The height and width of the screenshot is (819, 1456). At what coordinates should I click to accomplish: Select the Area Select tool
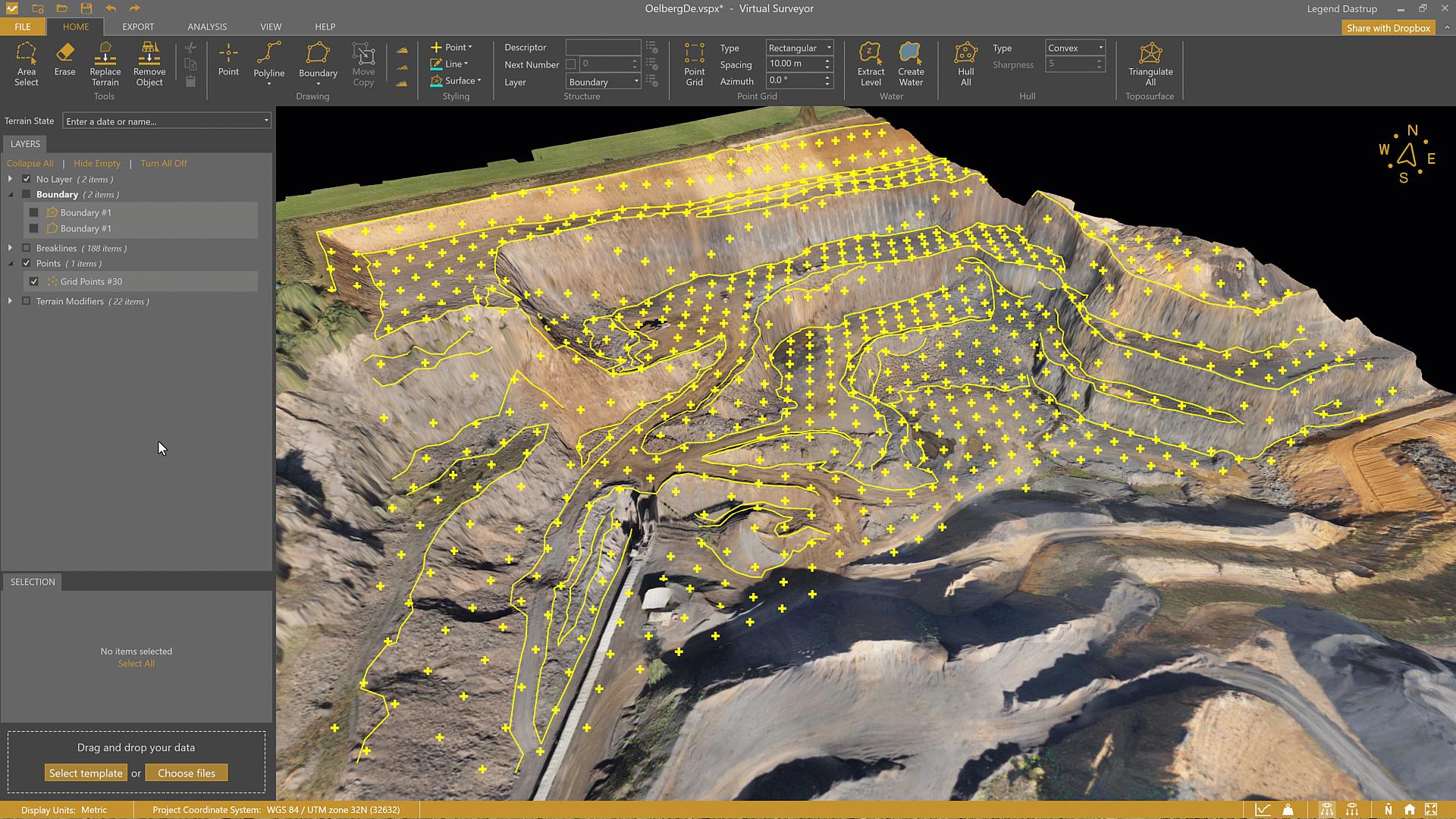(26, 64)
